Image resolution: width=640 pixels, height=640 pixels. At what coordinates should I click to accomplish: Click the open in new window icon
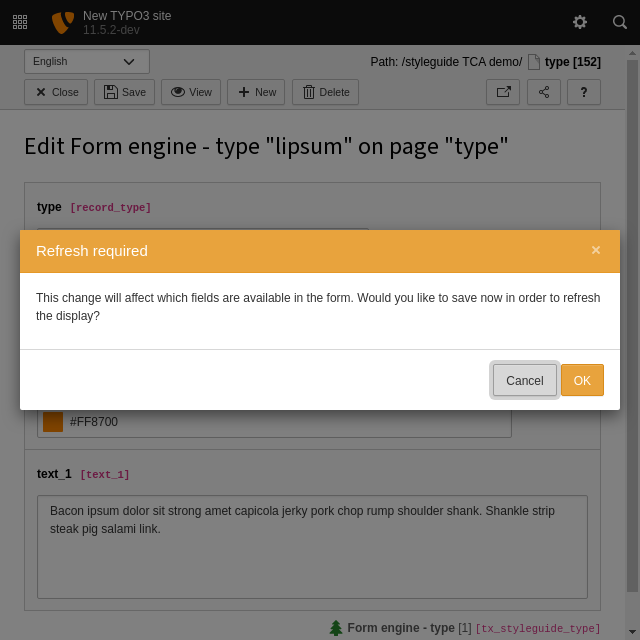(x=503, y=92)
